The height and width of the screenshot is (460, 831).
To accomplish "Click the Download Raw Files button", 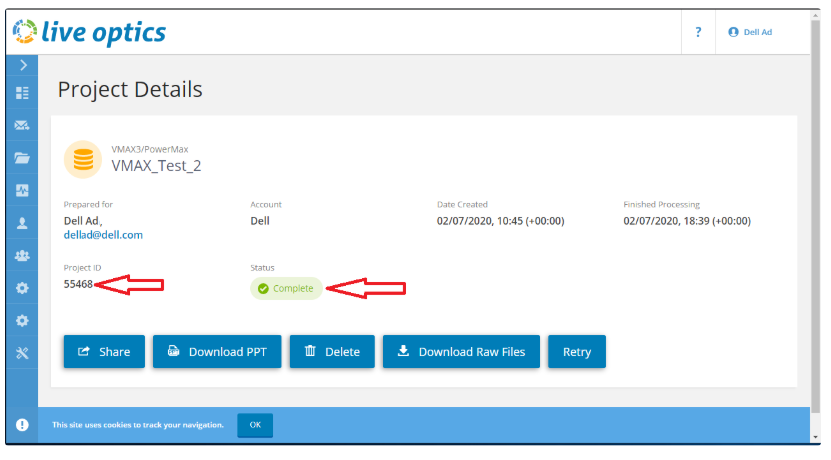I will (x=462, y=351).
